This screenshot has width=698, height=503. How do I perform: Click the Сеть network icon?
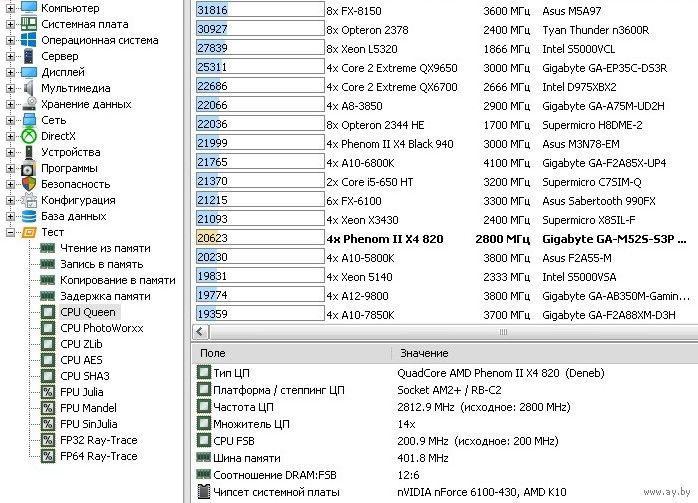click(x=29, y=120)
